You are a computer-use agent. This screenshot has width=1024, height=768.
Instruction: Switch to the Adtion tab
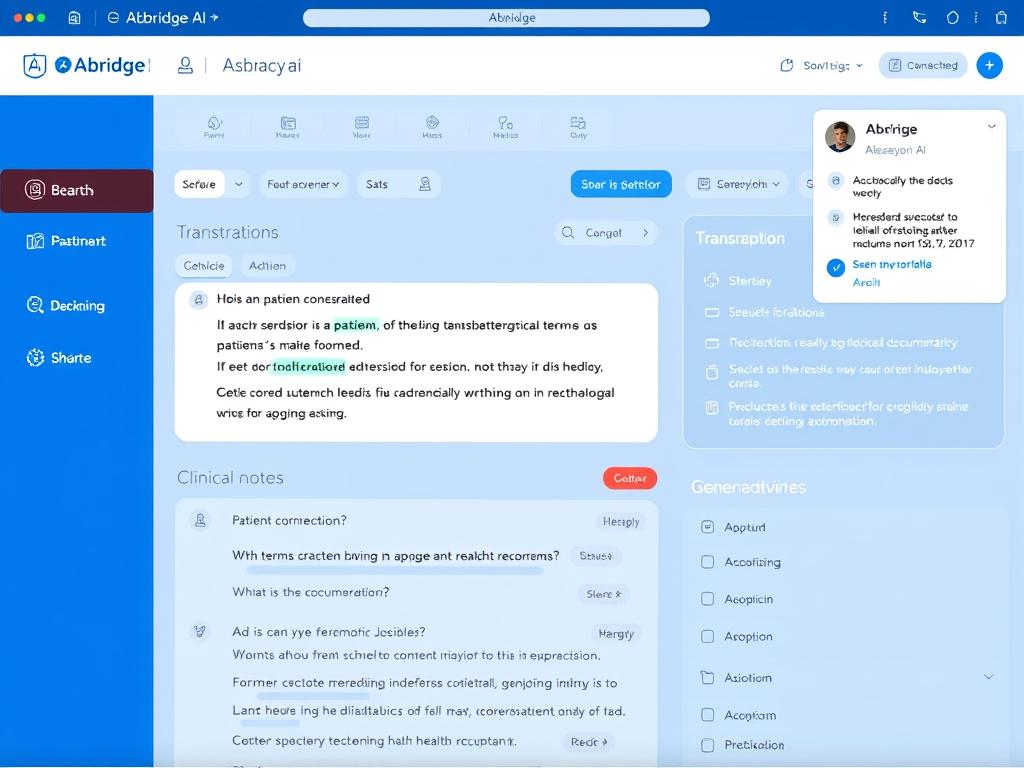tap(268, 266)
